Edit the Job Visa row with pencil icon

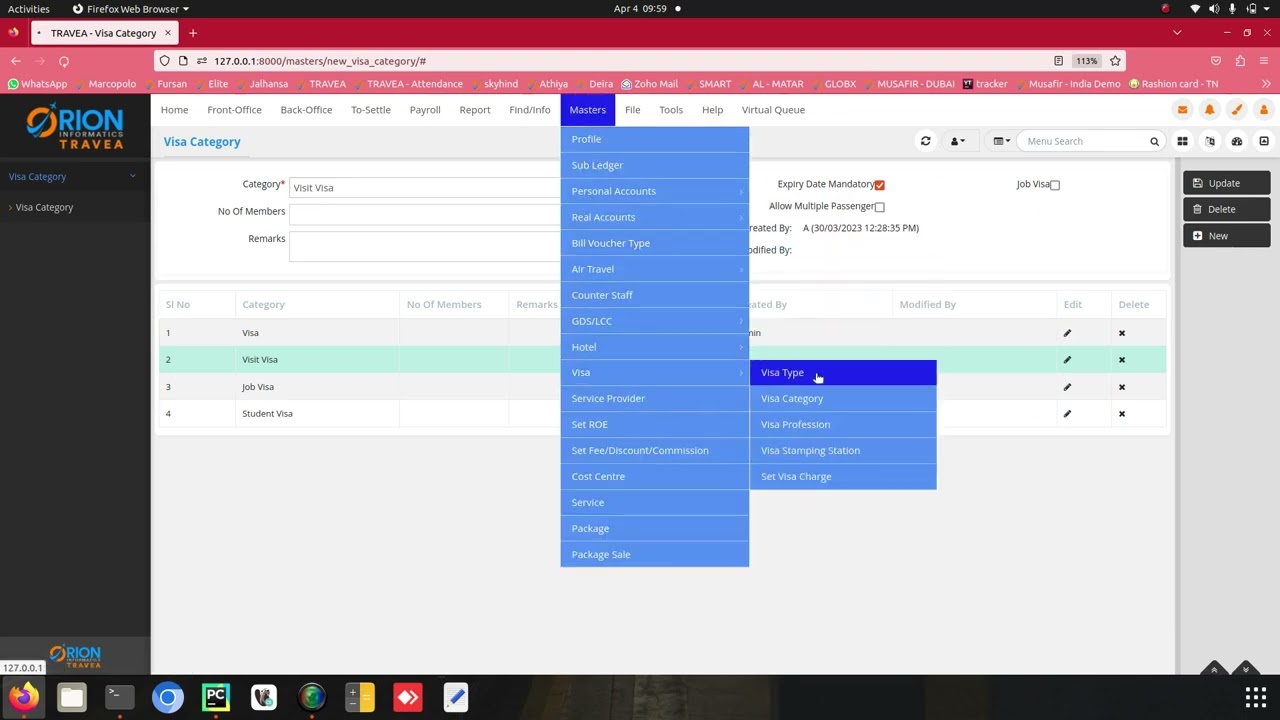[1067, 387]
